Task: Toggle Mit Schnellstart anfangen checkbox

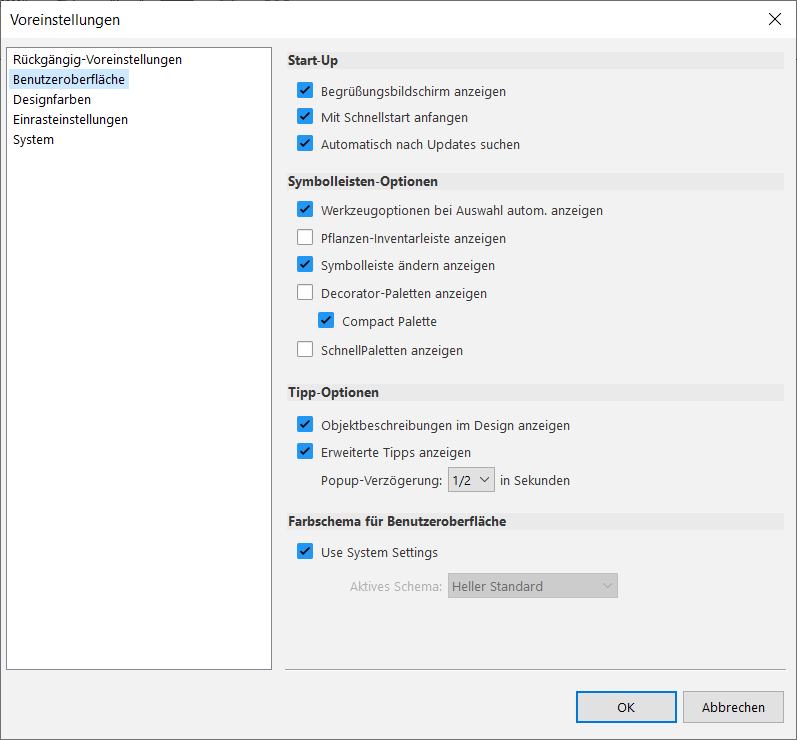Action: tap(305, 116)
